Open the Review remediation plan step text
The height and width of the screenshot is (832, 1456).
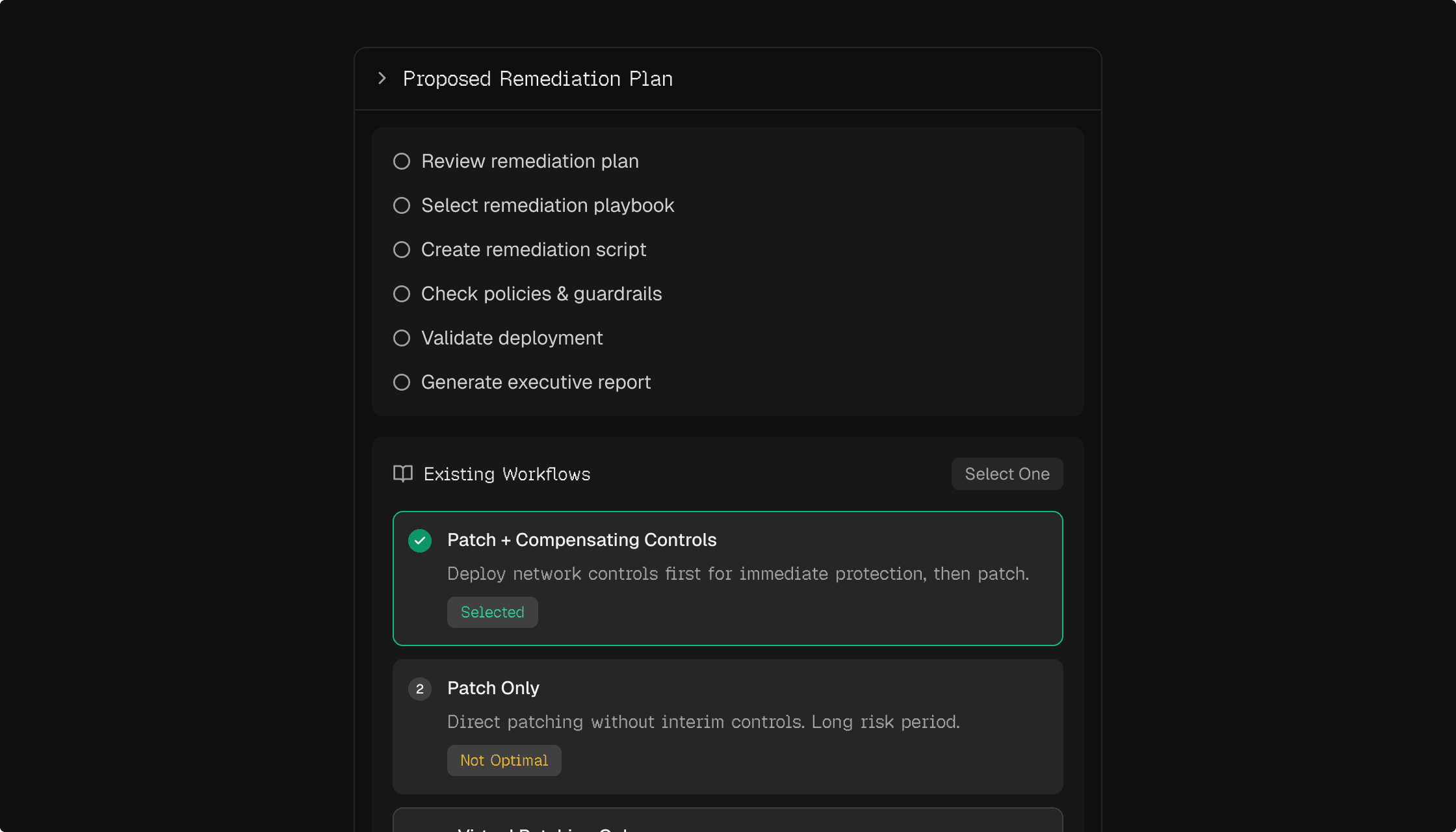530,161
